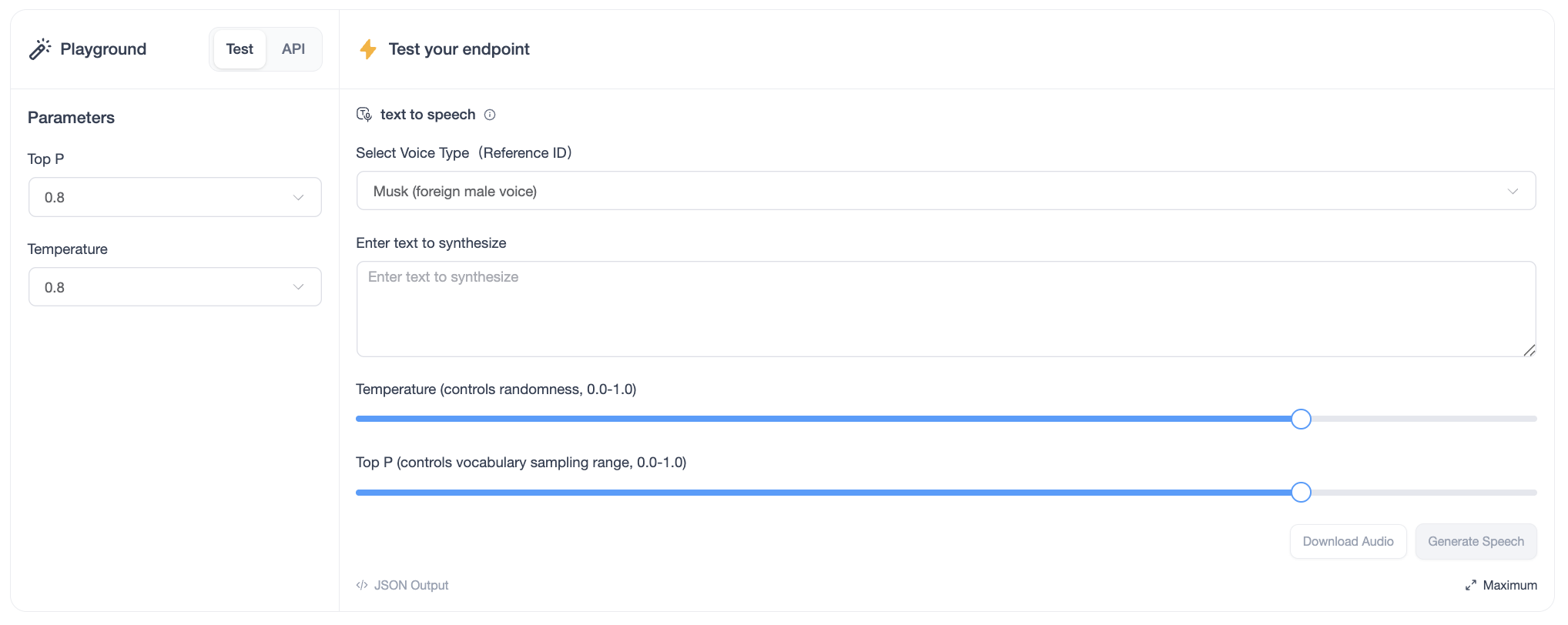Click the Enter text to synthesize field
This screenshot has width=1568, height=625.
coord(946,309)
